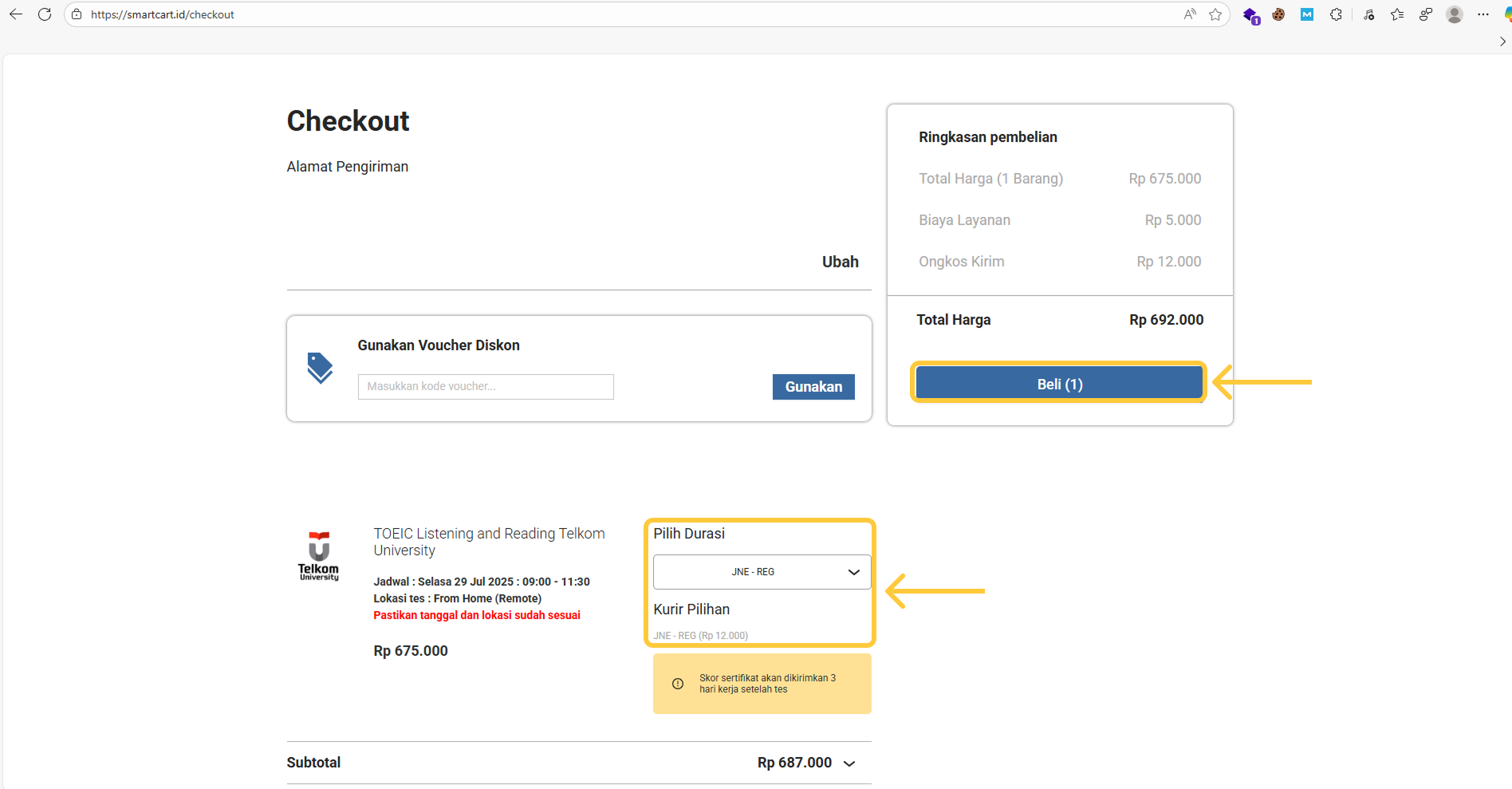The image size is (1512, 789).
Task: Open browser Settings and more menu
Action: [x=1483, y=14]
